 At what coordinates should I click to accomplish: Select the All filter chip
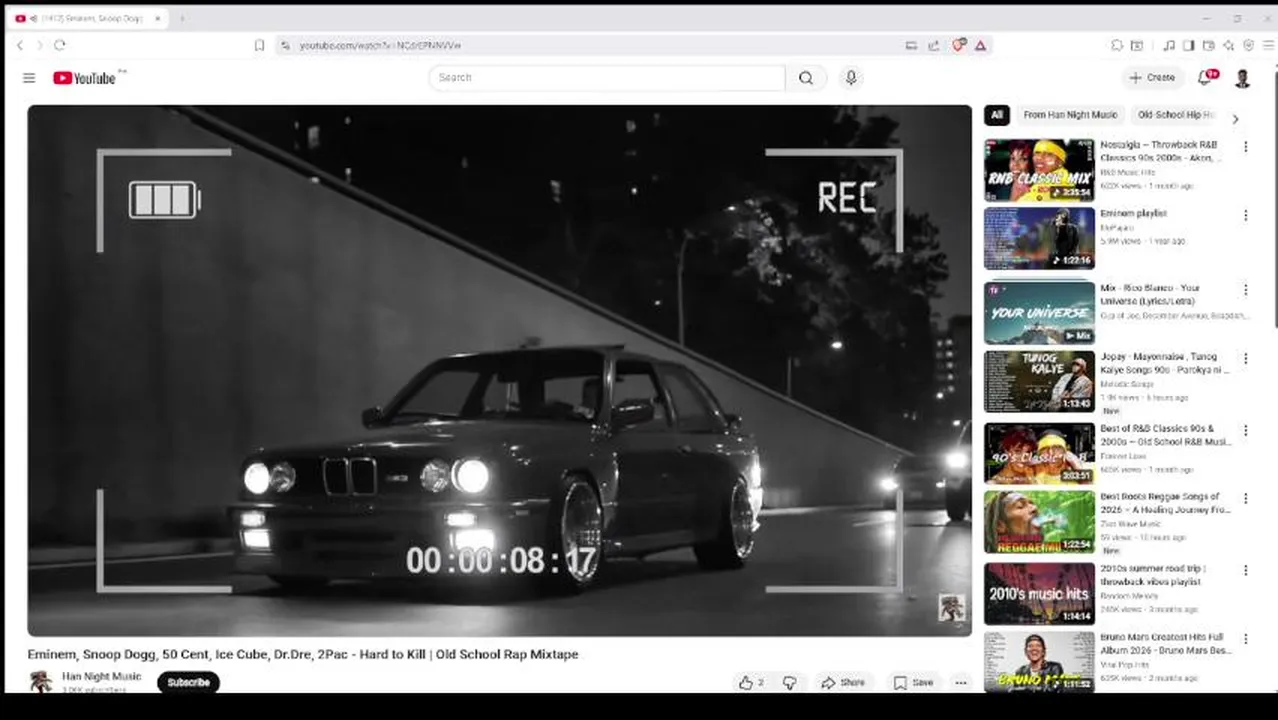996,115
